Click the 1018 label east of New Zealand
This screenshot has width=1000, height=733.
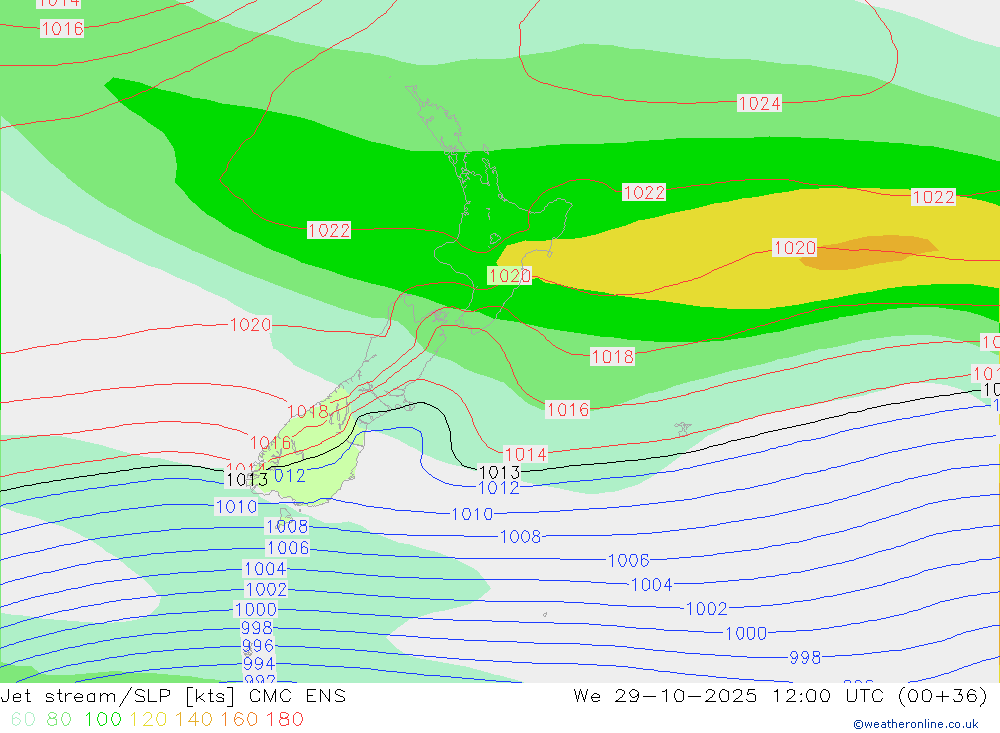pyautogui.click(x=613, y=356)
